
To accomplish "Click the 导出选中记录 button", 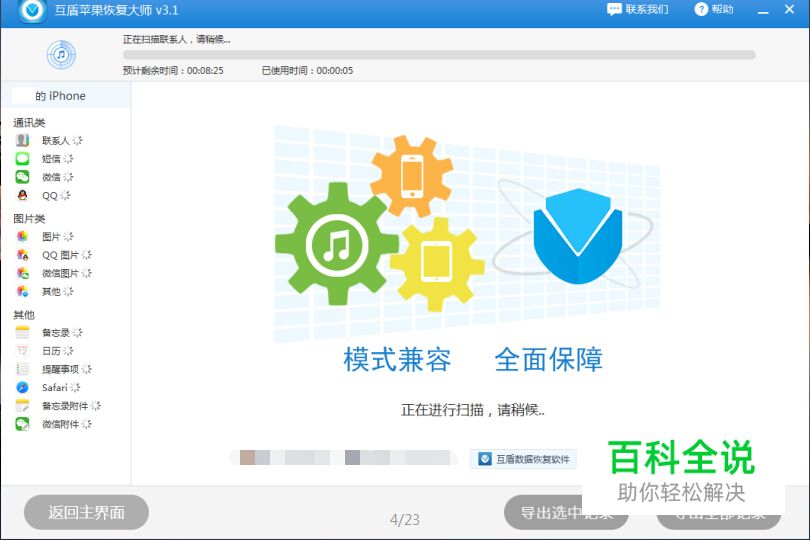I will point(566,512).
